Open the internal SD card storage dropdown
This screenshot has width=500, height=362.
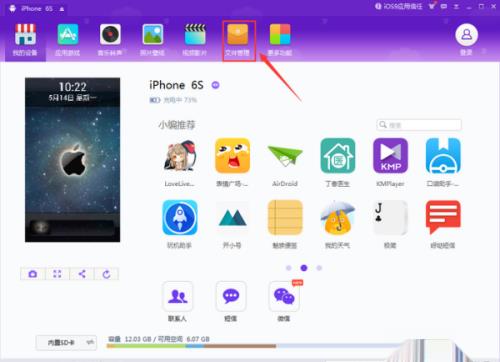pyautogui.click(x=66, y=342)
